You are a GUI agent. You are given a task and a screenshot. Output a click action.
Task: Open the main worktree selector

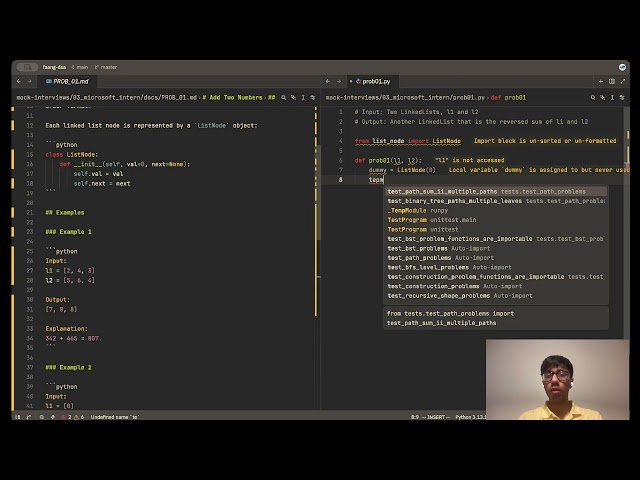point(80,67)
